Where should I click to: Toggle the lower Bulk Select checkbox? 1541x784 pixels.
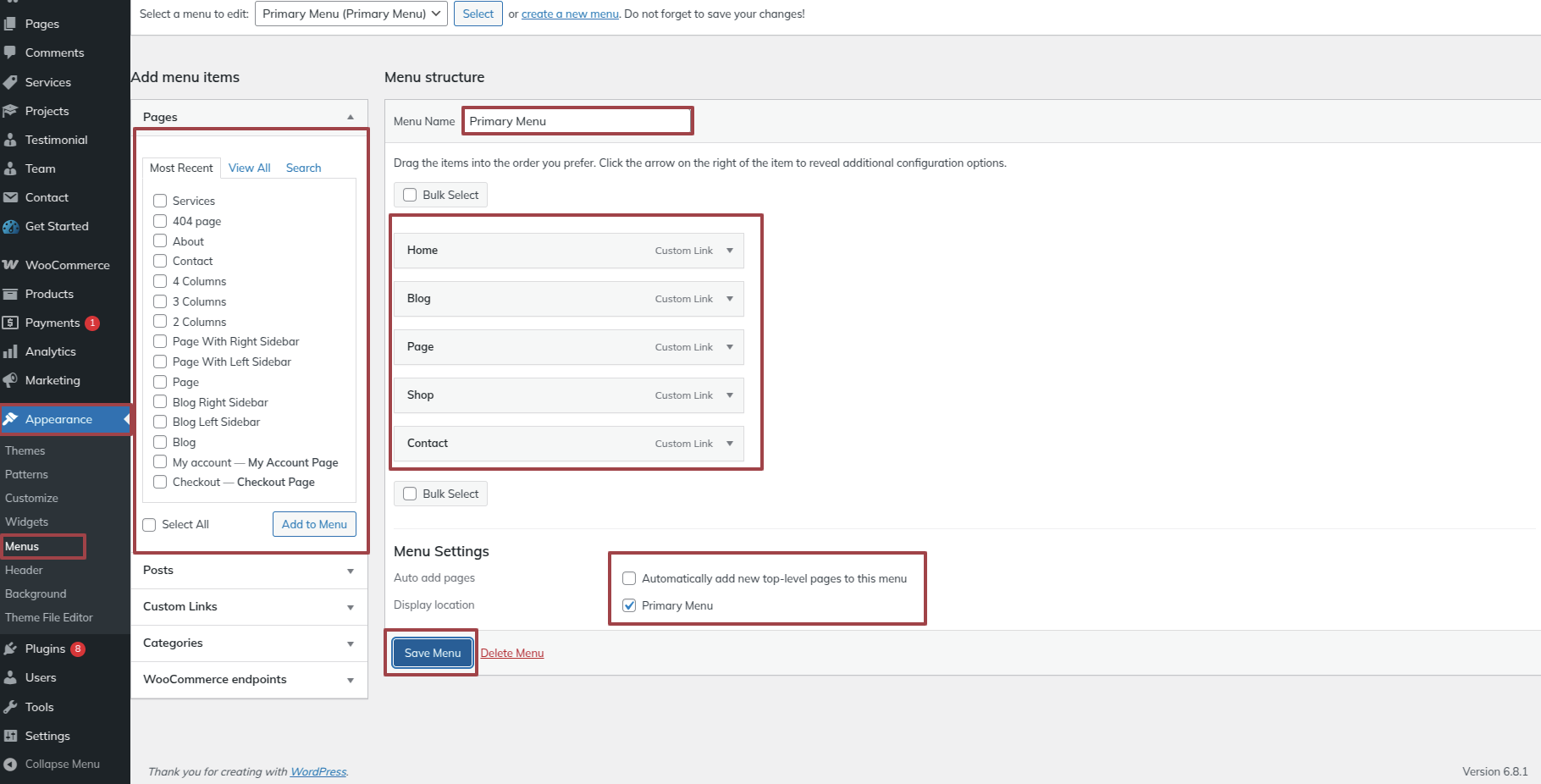pos(410,494)
